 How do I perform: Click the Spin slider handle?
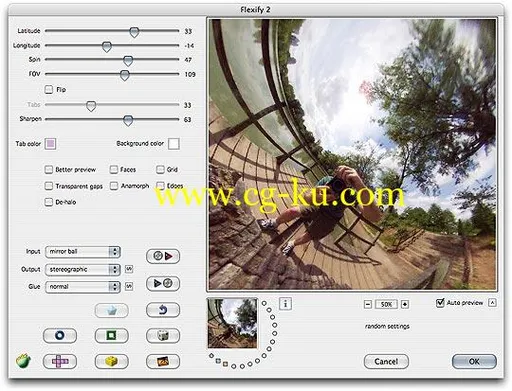pyautogui.click(x=128, y=61)
